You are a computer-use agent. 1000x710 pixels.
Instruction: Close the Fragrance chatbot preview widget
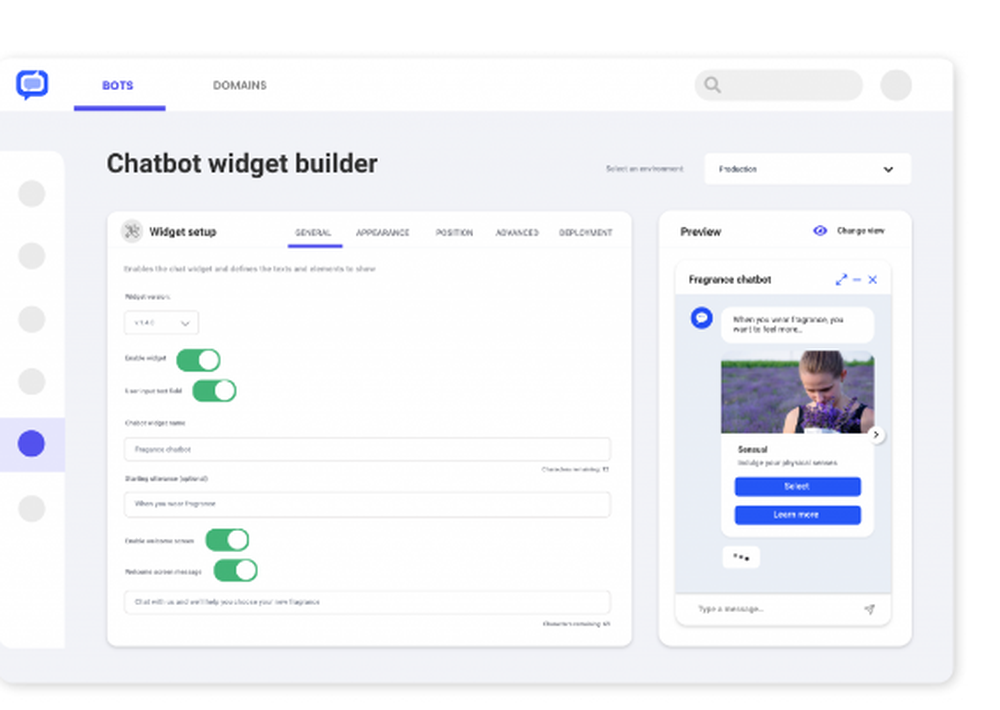tap(872, 279)
